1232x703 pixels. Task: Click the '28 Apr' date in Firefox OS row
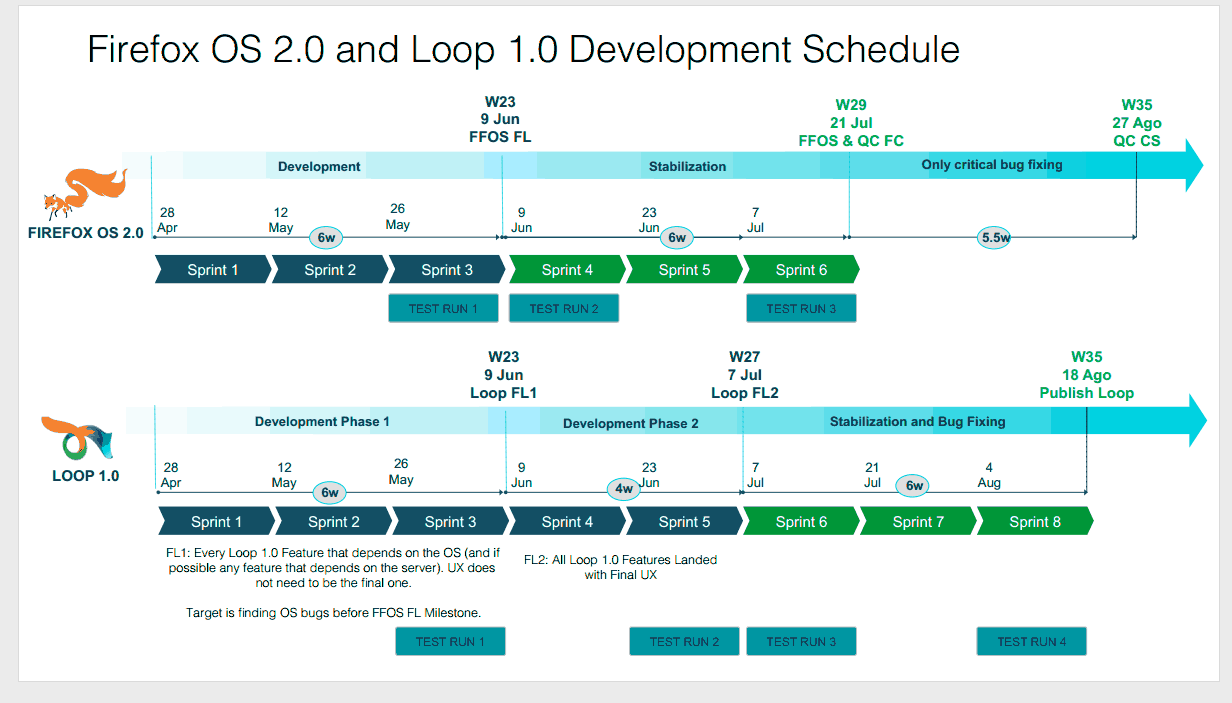coord(167,219)
